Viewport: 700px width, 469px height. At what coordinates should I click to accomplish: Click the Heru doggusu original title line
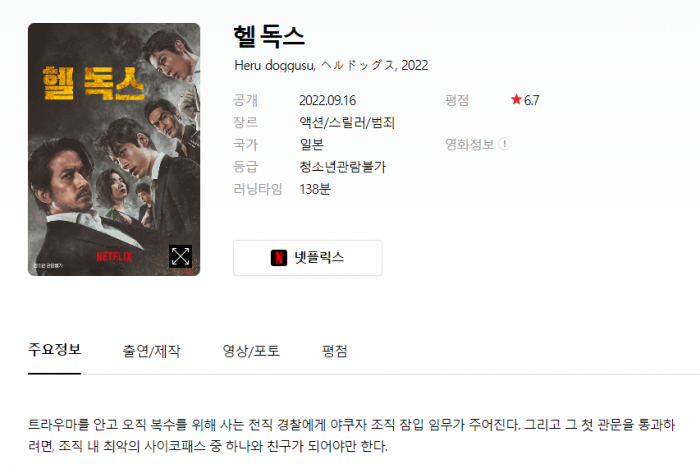[x=331, y=66]
